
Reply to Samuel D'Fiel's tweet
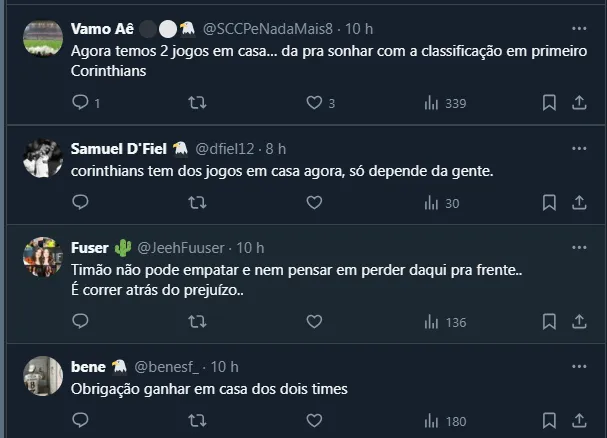point(81,203)
